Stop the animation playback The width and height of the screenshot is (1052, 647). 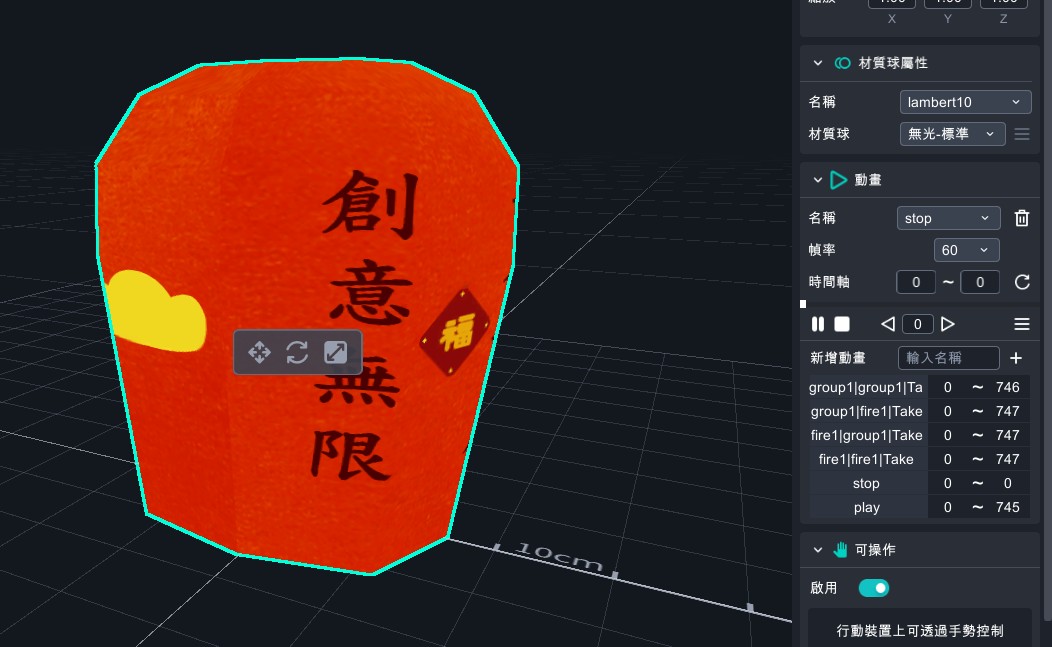pyautogui.click(x=842, y=324)
